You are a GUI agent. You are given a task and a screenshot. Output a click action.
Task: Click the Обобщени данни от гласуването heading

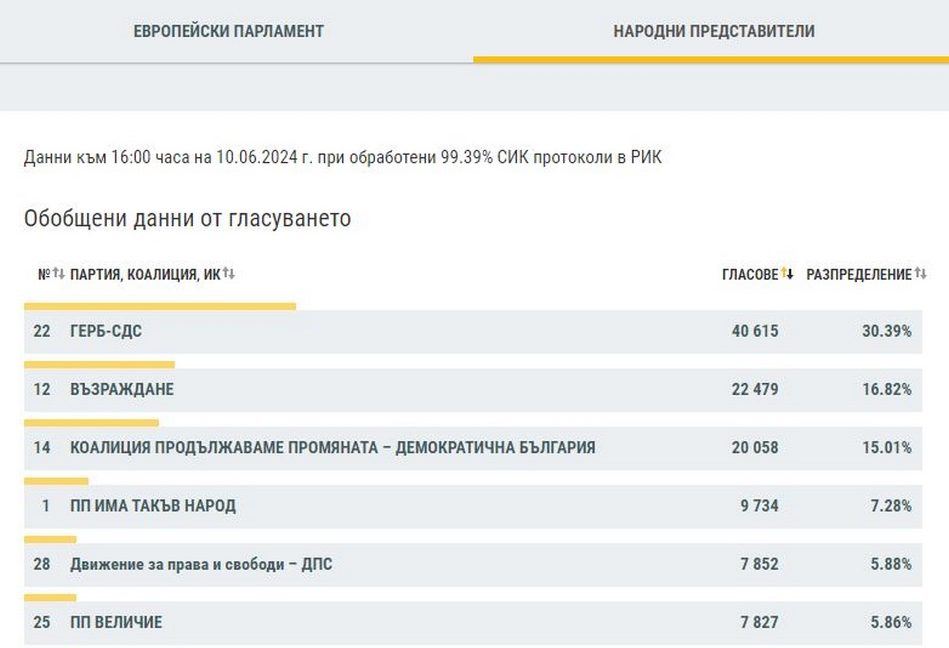[187, 218]
